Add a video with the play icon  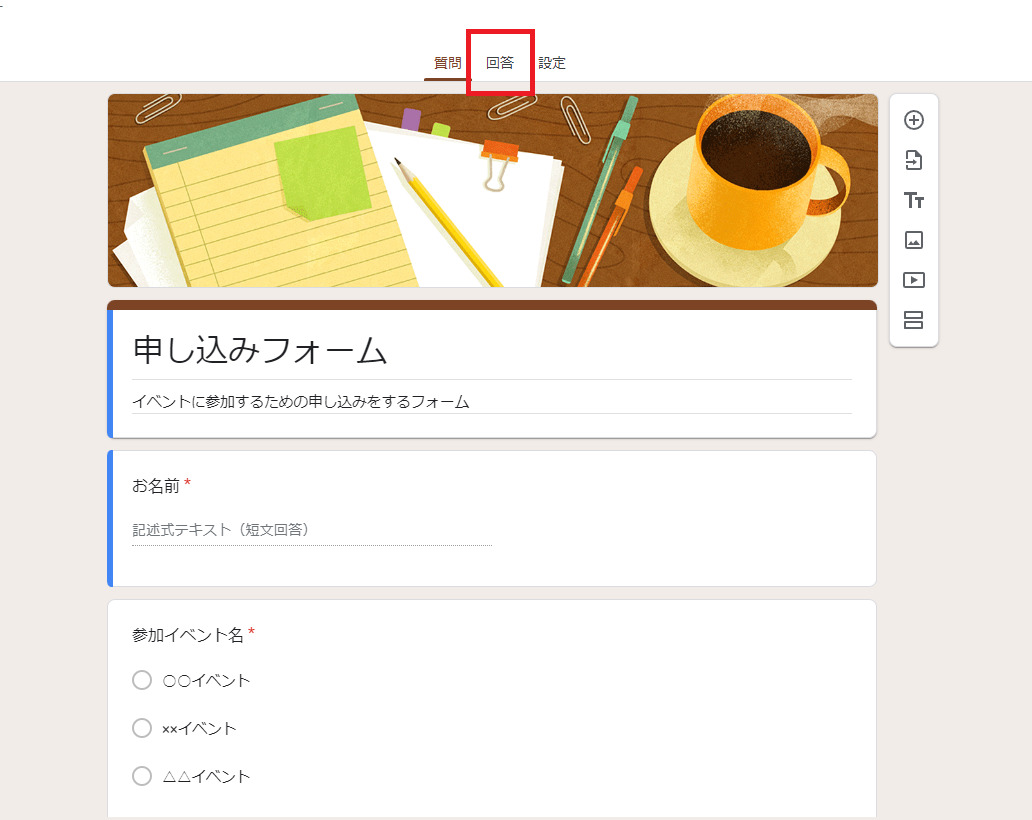(x=914, y=280)
